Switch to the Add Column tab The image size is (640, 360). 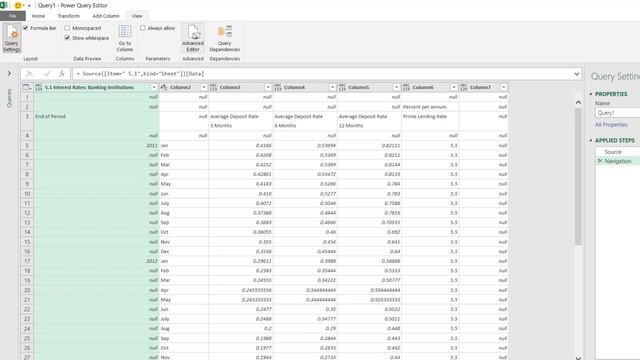pos(106,16)
